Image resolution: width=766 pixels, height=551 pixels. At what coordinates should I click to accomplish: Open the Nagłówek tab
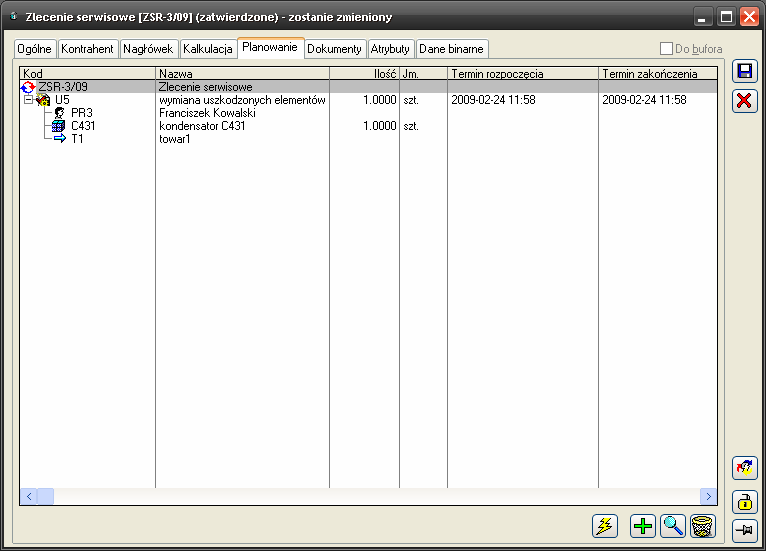(x=148, y=49)
